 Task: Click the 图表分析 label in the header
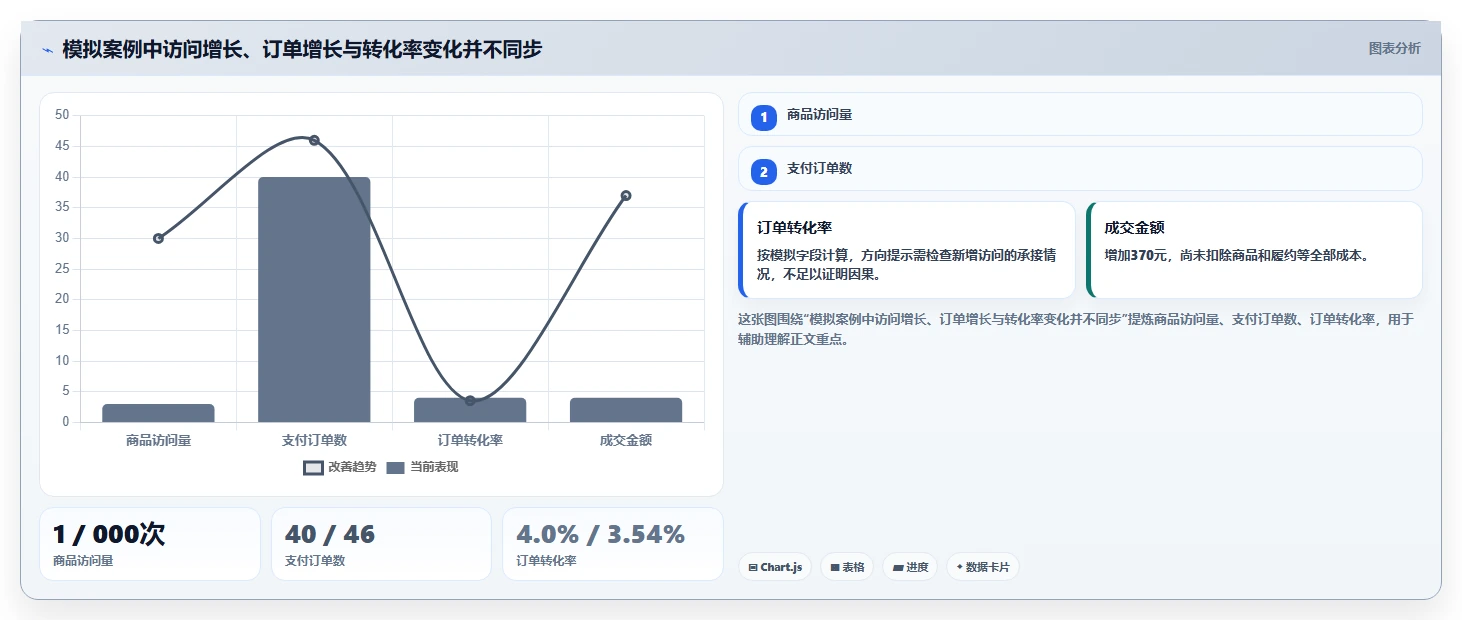coord(1394,49)
